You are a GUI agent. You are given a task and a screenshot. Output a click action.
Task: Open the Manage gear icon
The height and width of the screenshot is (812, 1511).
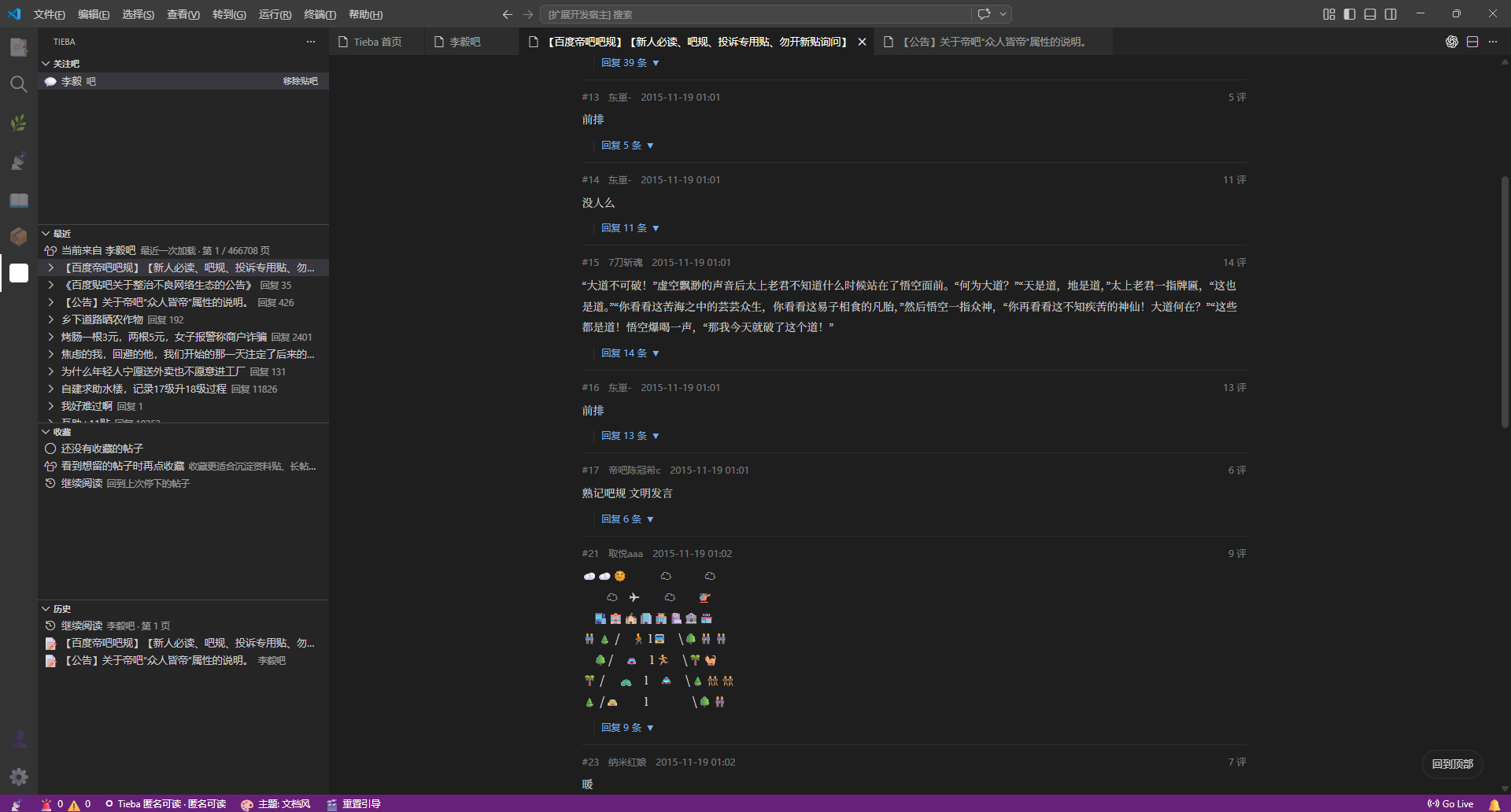coord(19,777)
